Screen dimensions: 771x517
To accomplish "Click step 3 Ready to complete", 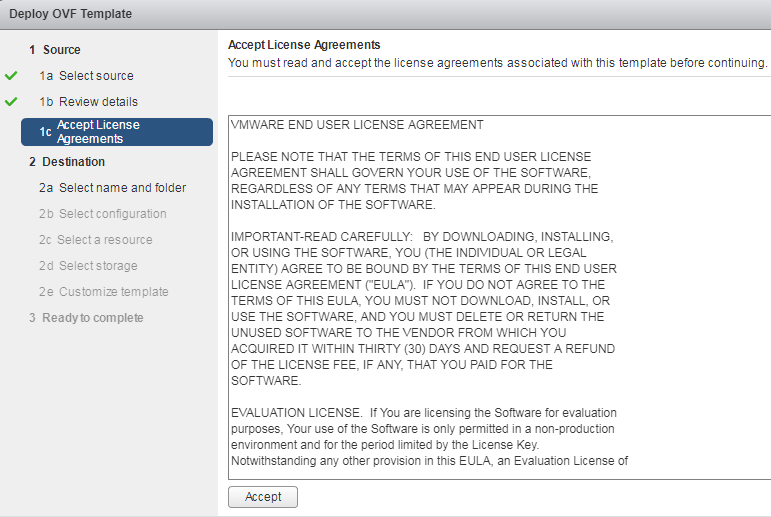I will point(86,318).
